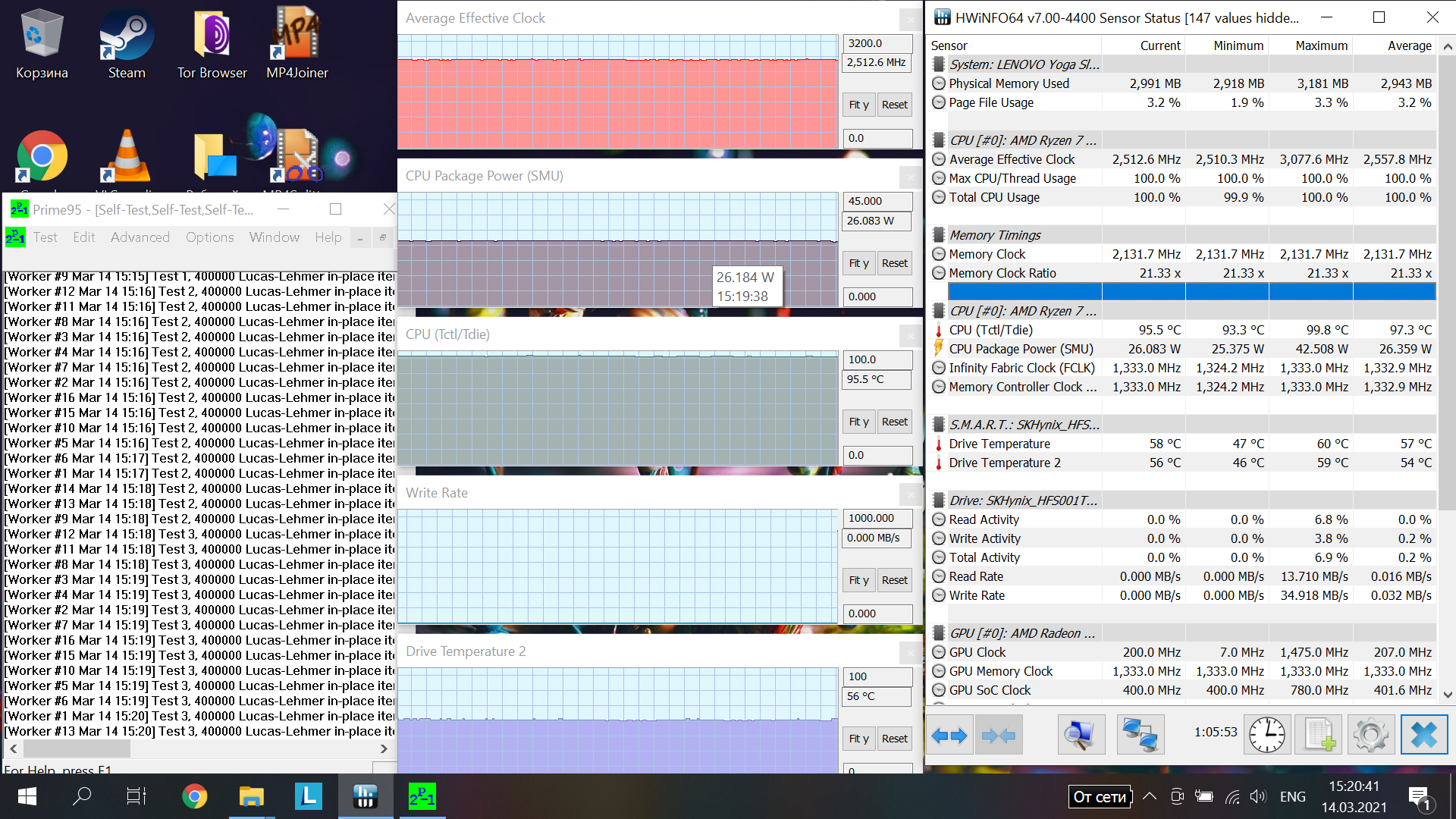Edit Write Rate max value 1000.000
1456x819 pixels.
point(877,518)
